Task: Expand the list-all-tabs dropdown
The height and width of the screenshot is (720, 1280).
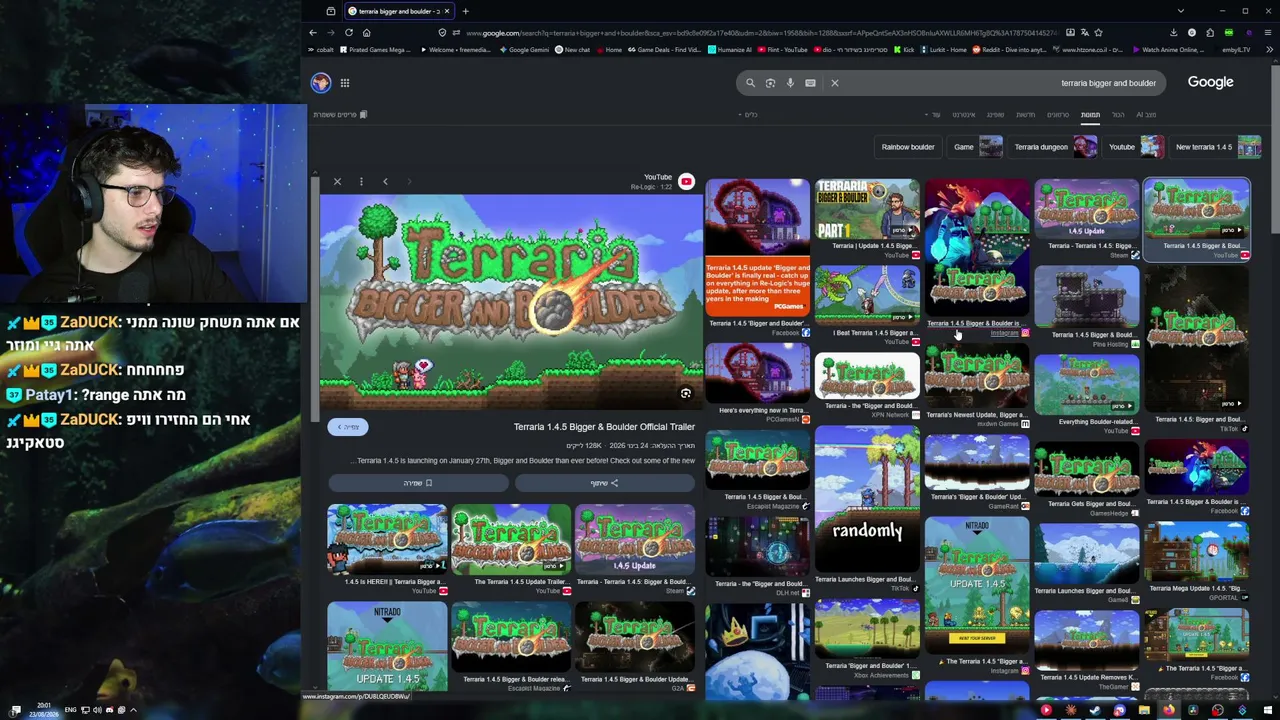Action: click(1181, 11)
